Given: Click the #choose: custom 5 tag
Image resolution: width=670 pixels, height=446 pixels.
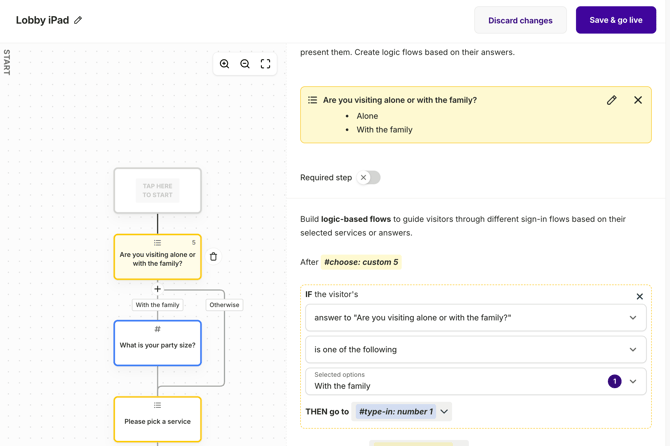Looking at the screenshot, I should pyautogui.click(x=361, y=262).
